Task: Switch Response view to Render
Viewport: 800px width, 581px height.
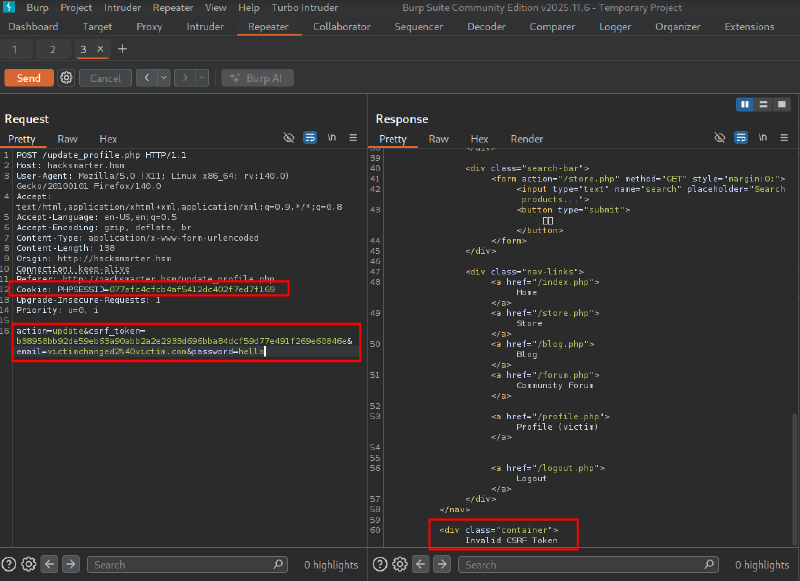Action: pos(527,139)
